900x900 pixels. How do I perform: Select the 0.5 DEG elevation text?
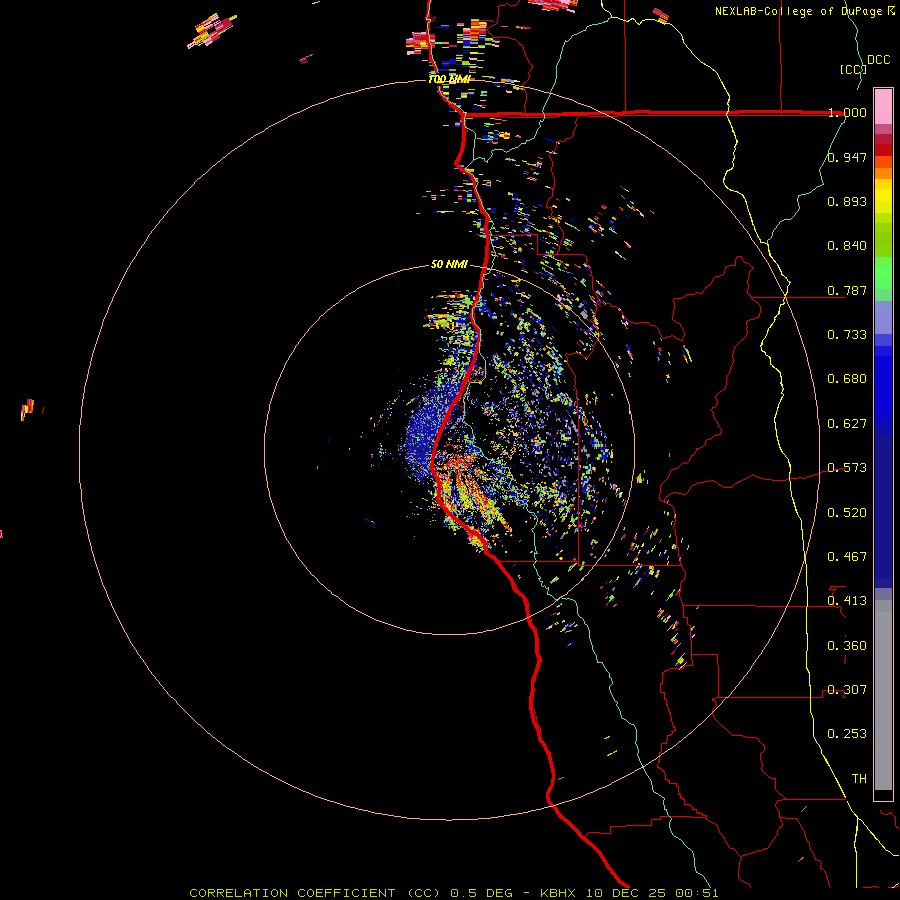click(x=483, y=893)
